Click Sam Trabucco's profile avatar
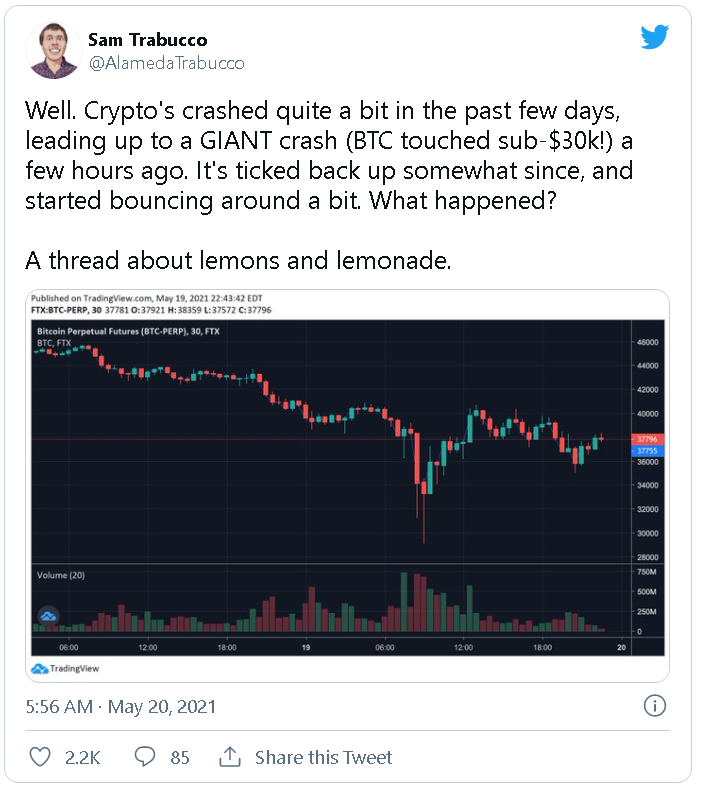The width and height of the screenshot is (703, 794). coord(55,52)
